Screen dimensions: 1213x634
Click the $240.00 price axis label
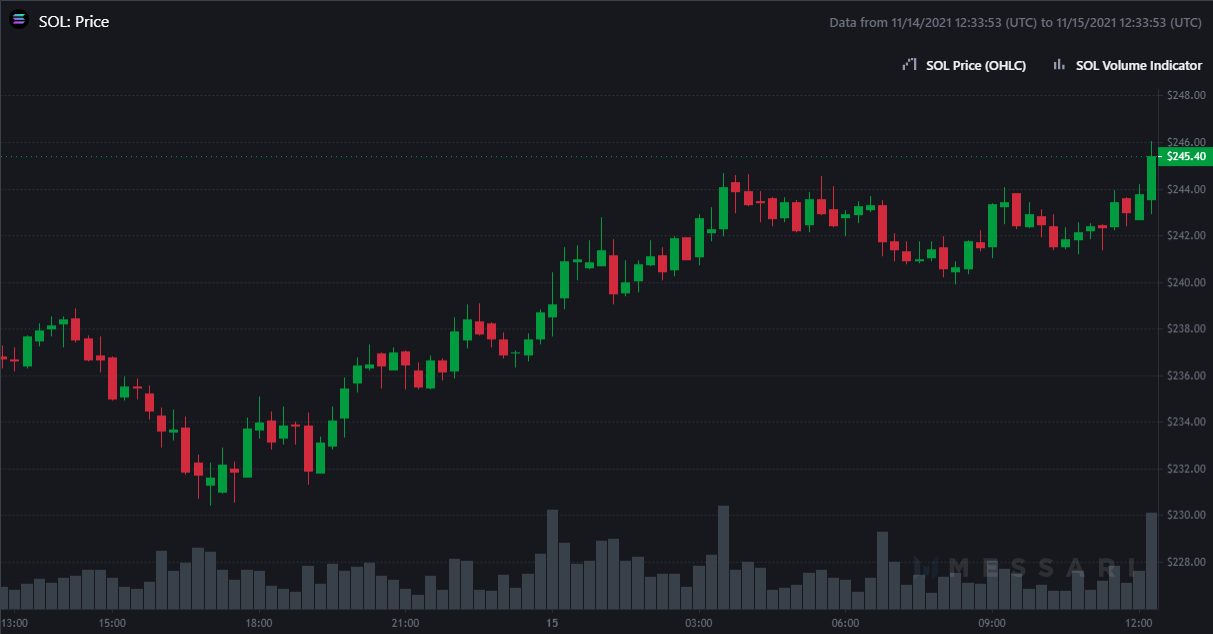pyautogui.click(x=1186, y=282)
